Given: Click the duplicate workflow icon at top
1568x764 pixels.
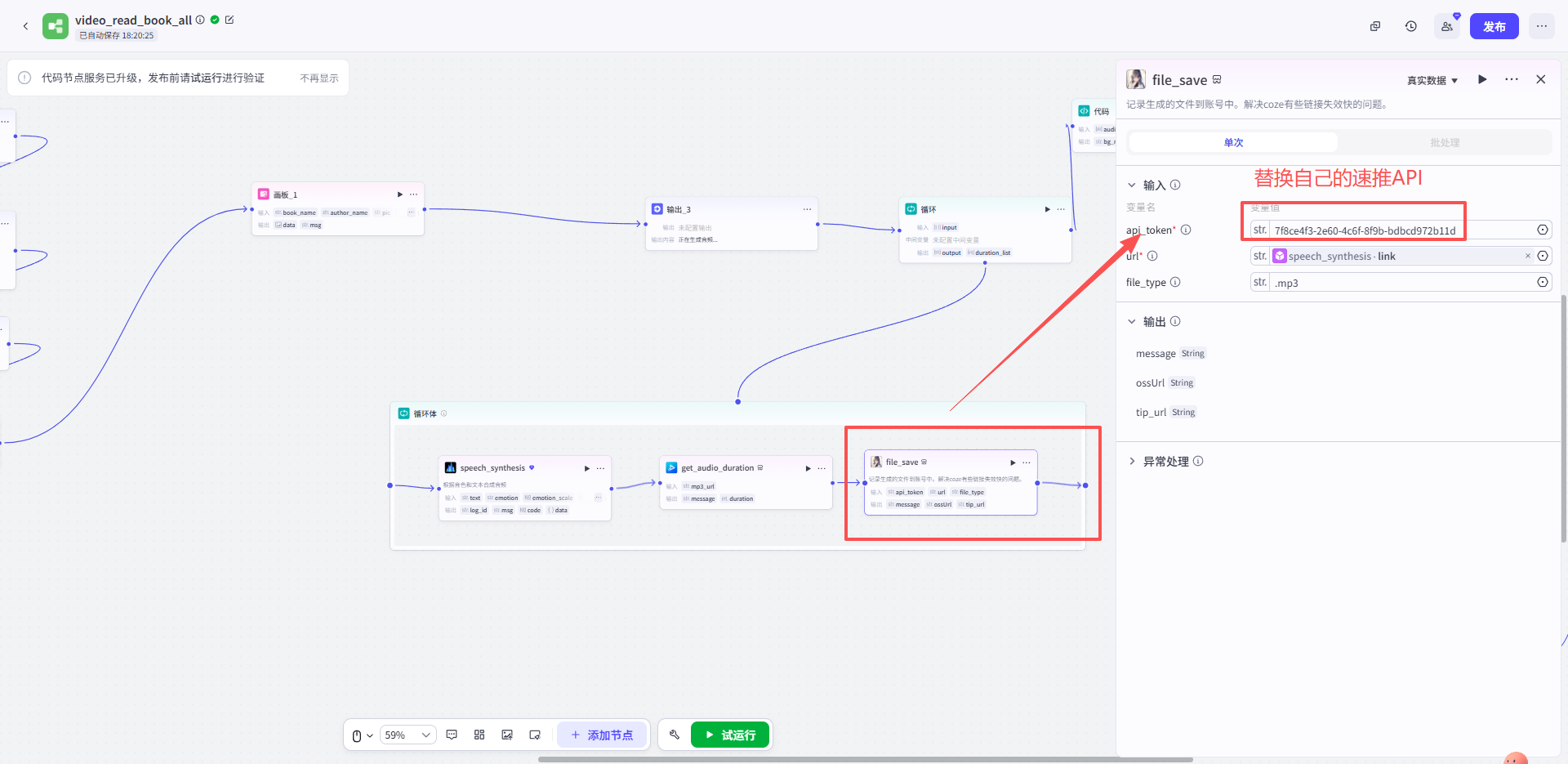Looking at the screenshot, I should point(1375,26).
